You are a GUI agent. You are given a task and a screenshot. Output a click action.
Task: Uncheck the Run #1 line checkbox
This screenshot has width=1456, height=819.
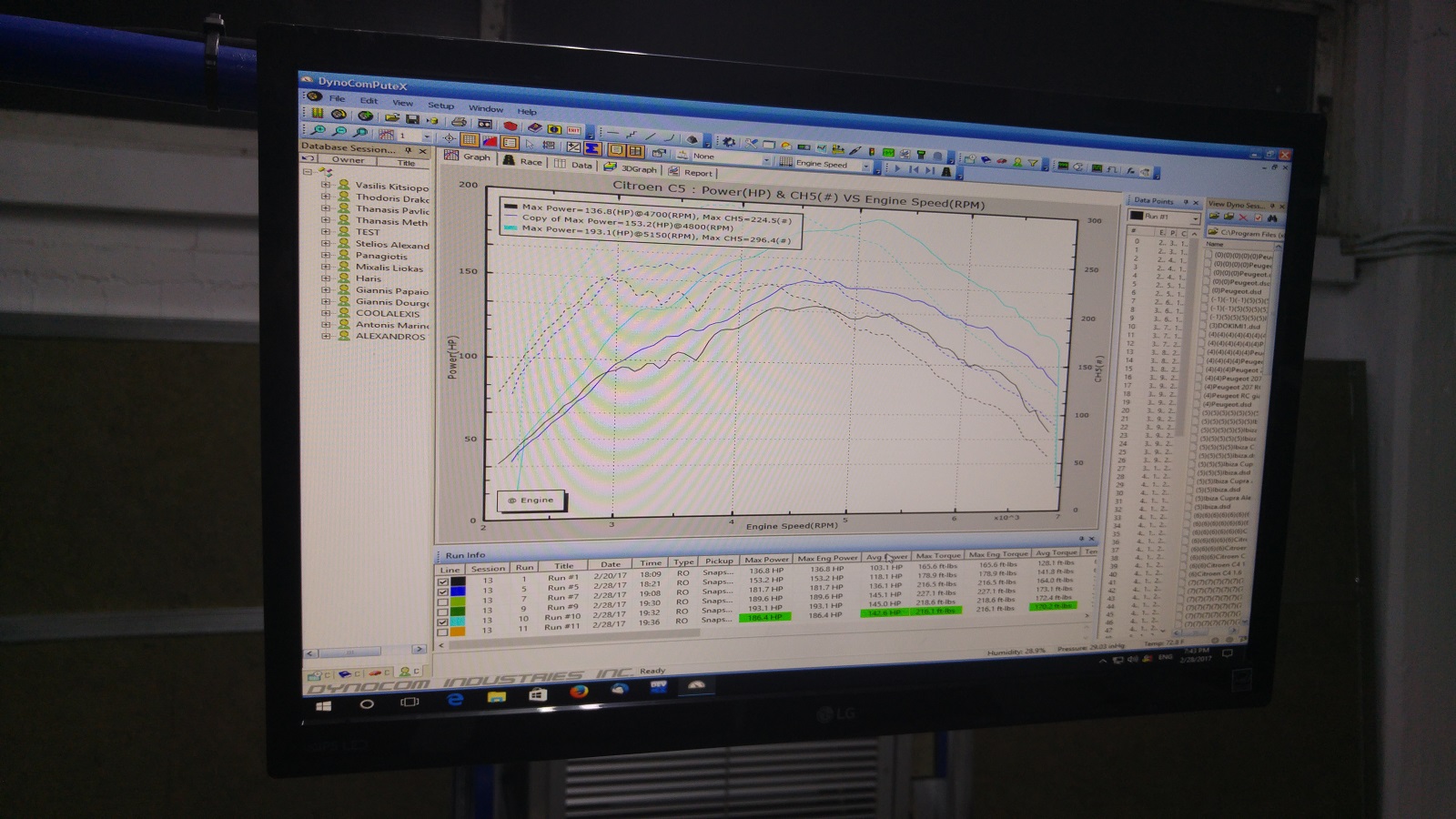[x=443, y=581]
